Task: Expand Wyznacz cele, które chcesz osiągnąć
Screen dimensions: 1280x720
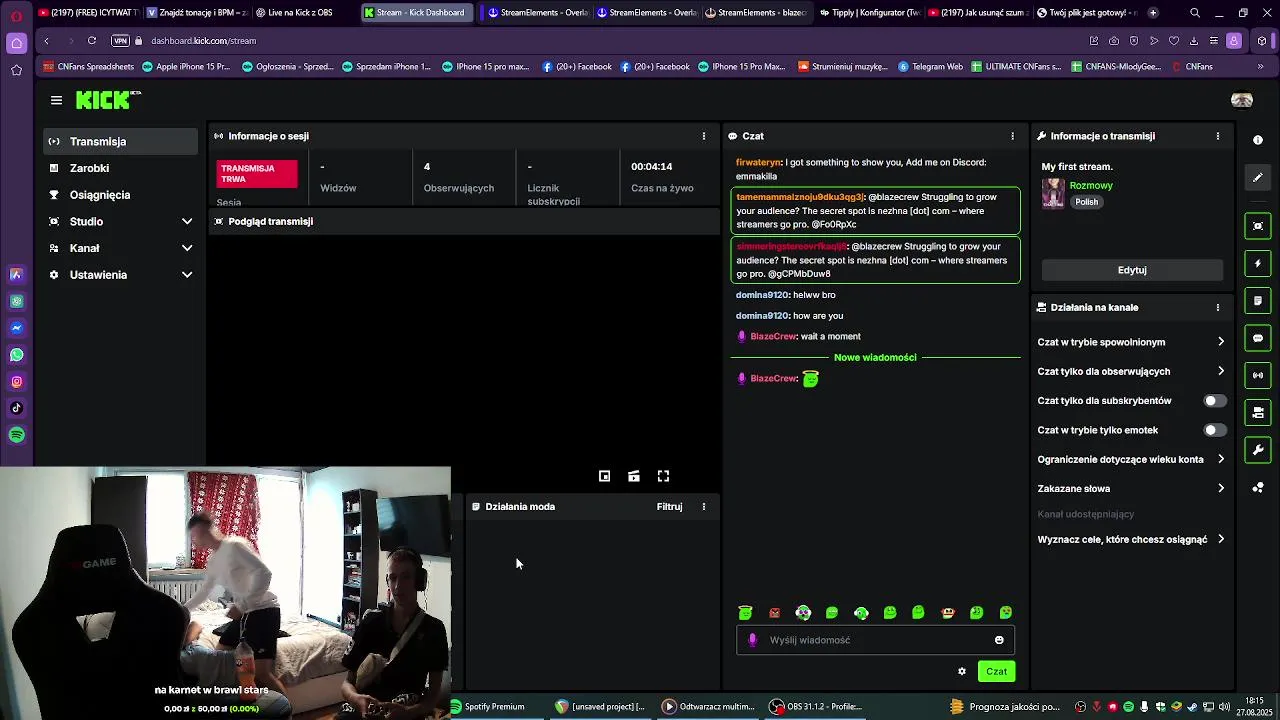Action: (1131, 539)
